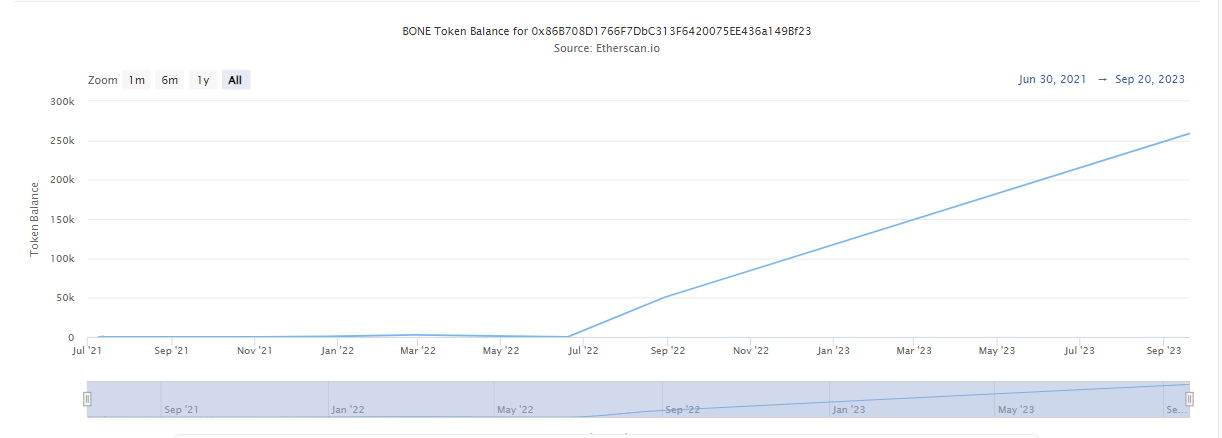Click the navigator near May '23 label
The image size is (1222, 438).
[x=1014, y=409]
